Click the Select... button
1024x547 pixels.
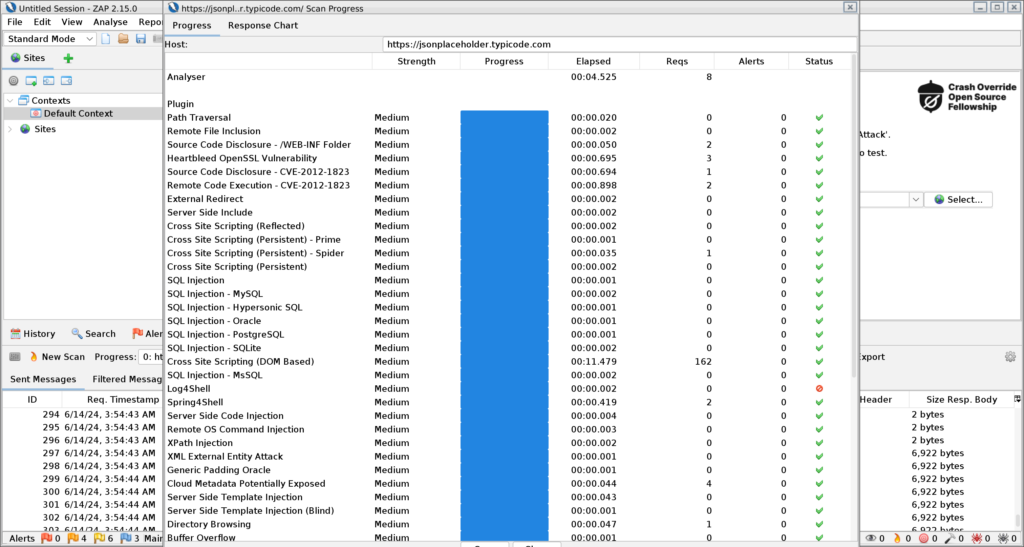tap(958, 200)
